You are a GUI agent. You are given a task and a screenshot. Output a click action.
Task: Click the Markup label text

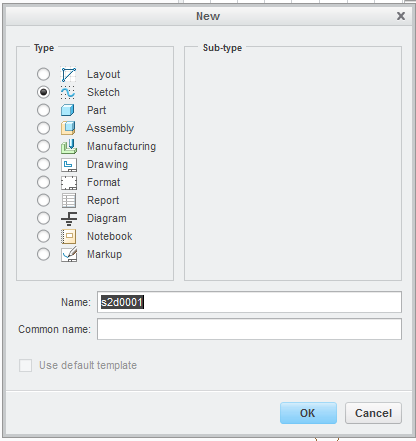(x=105, y=254)
